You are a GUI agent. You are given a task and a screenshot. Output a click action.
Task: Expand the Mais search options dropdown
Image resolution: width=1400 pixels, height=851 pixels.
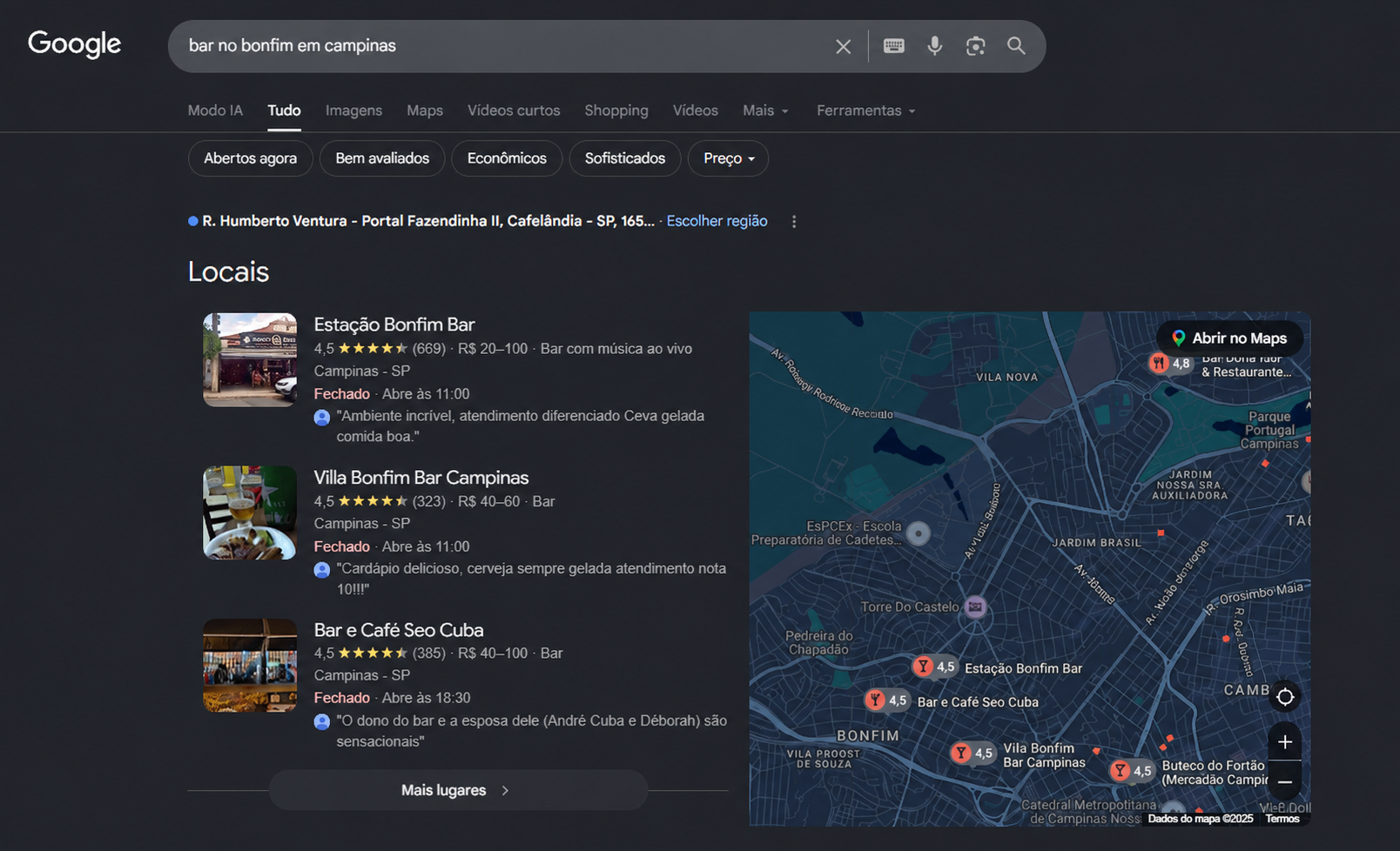(765, 111)
